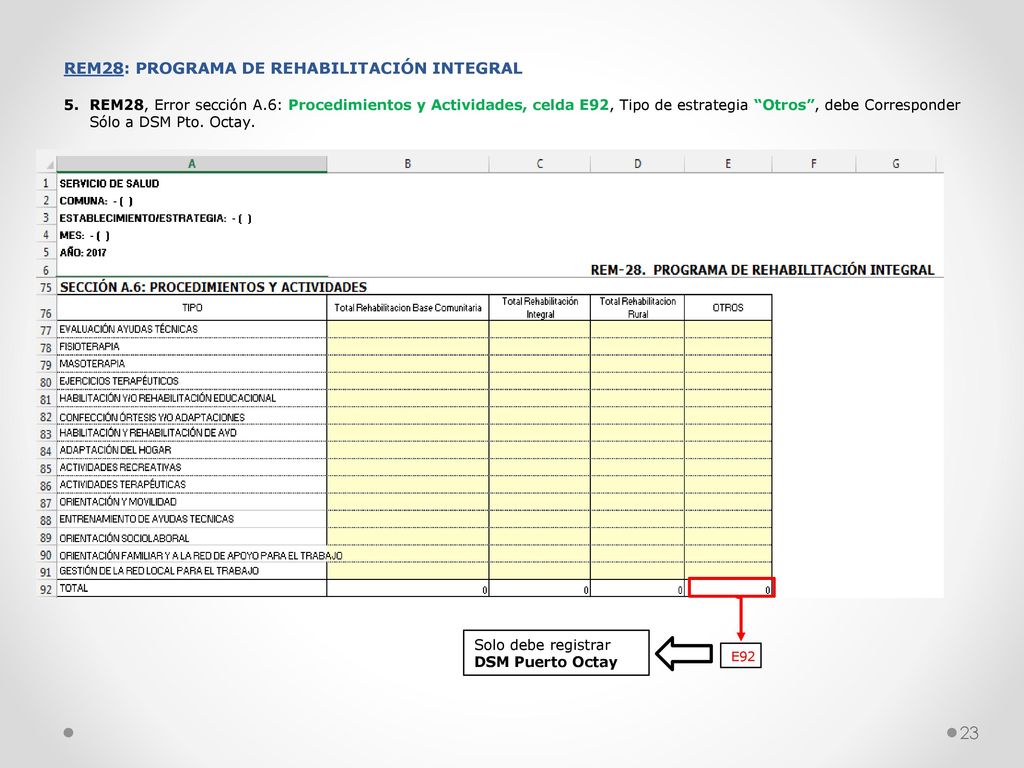Click Base Comunitaria cell in MASOTERAPIA row
The height and width of the screenshot is (768, 1024).
click(408, 364)
